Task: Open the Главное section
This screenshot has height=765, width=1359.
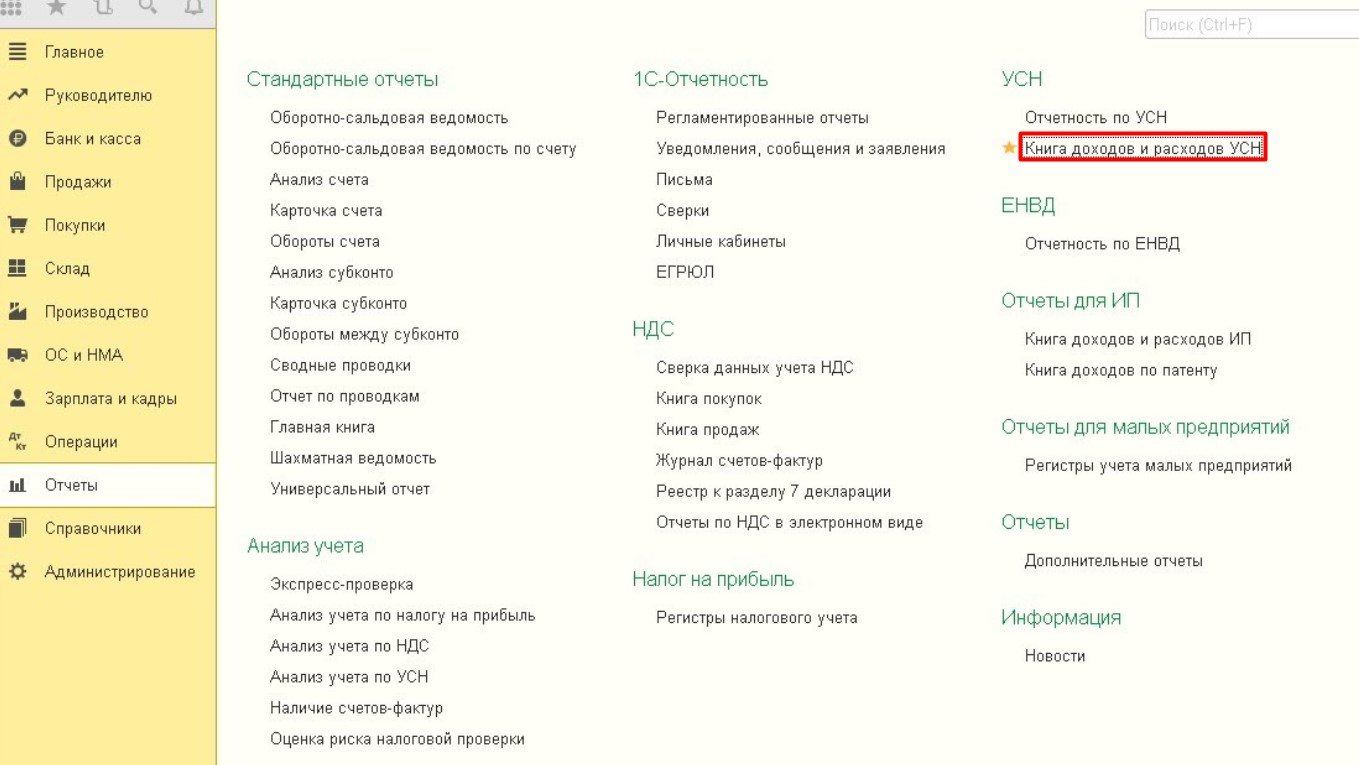Action: (x=74, y=52)
